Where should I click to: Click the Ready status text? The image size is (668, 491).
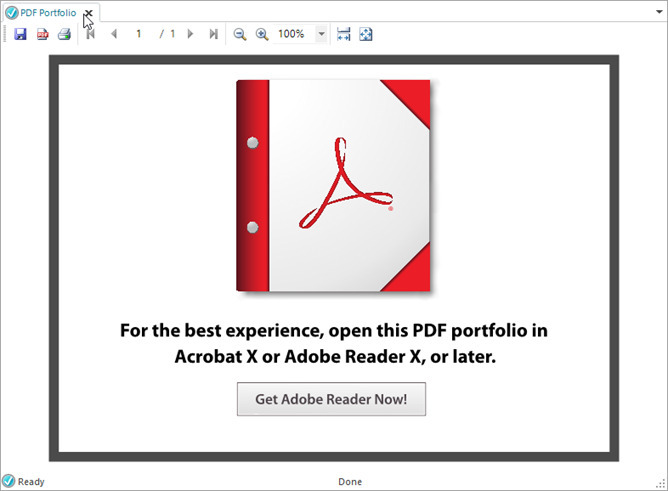pos(31,482)
